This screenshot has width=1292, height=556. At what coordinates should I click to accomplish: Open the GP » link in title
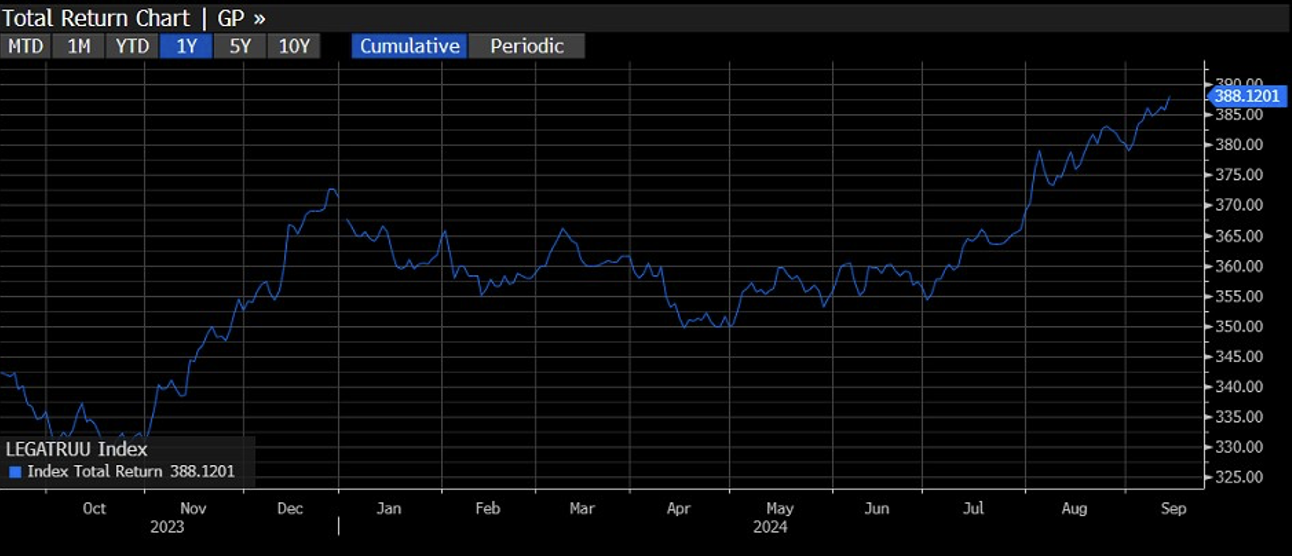click(242, 18)
